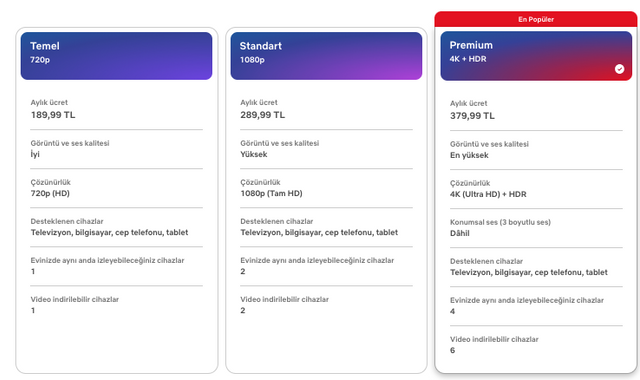Image resolution: width=640 pixels, height=380 pixels.
Task: Click the En Popüler red banner
Action: [x=536, y=19]
